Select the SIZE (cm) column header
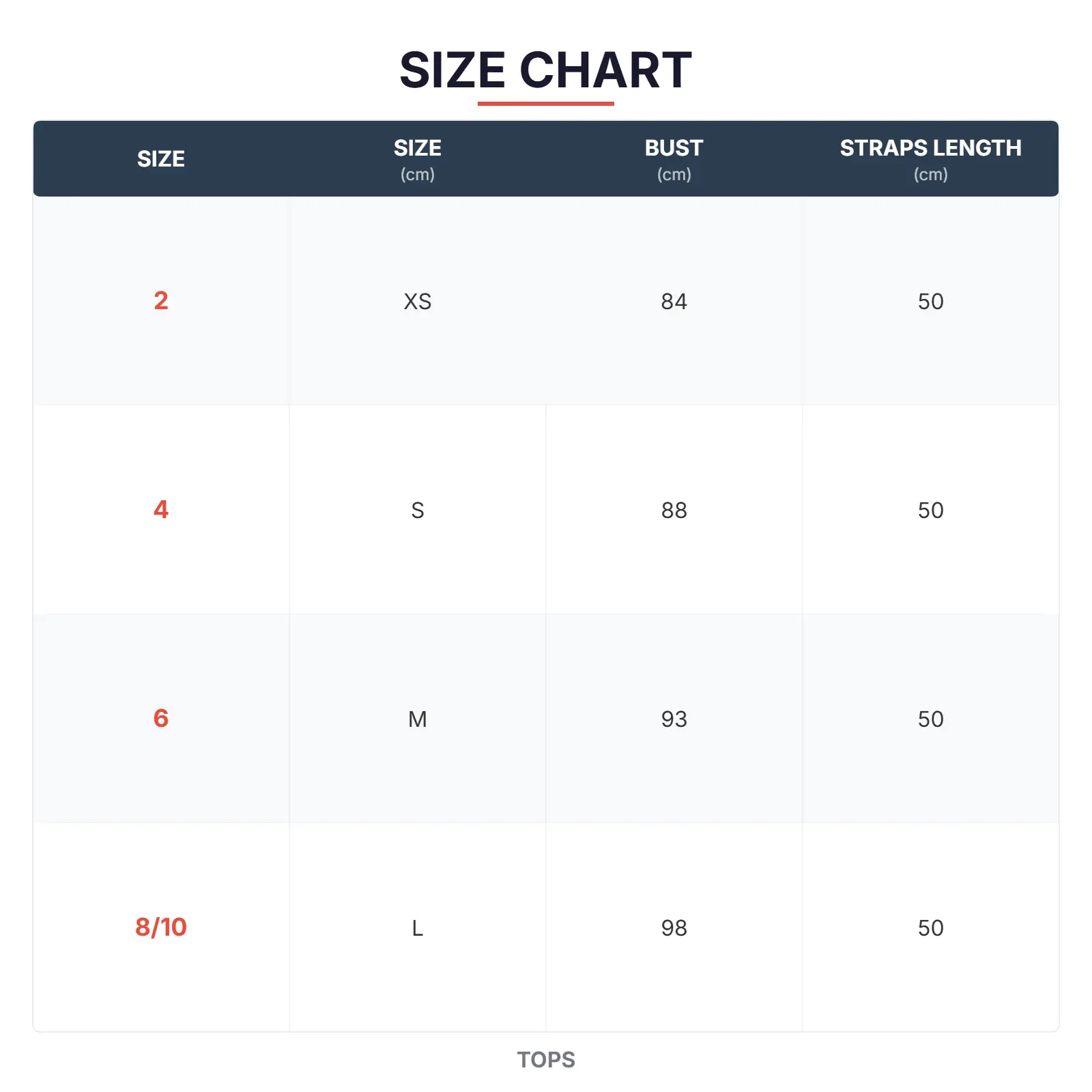Image resolution: width=1092 pixels, height=1092 pixels. (417, 159)
